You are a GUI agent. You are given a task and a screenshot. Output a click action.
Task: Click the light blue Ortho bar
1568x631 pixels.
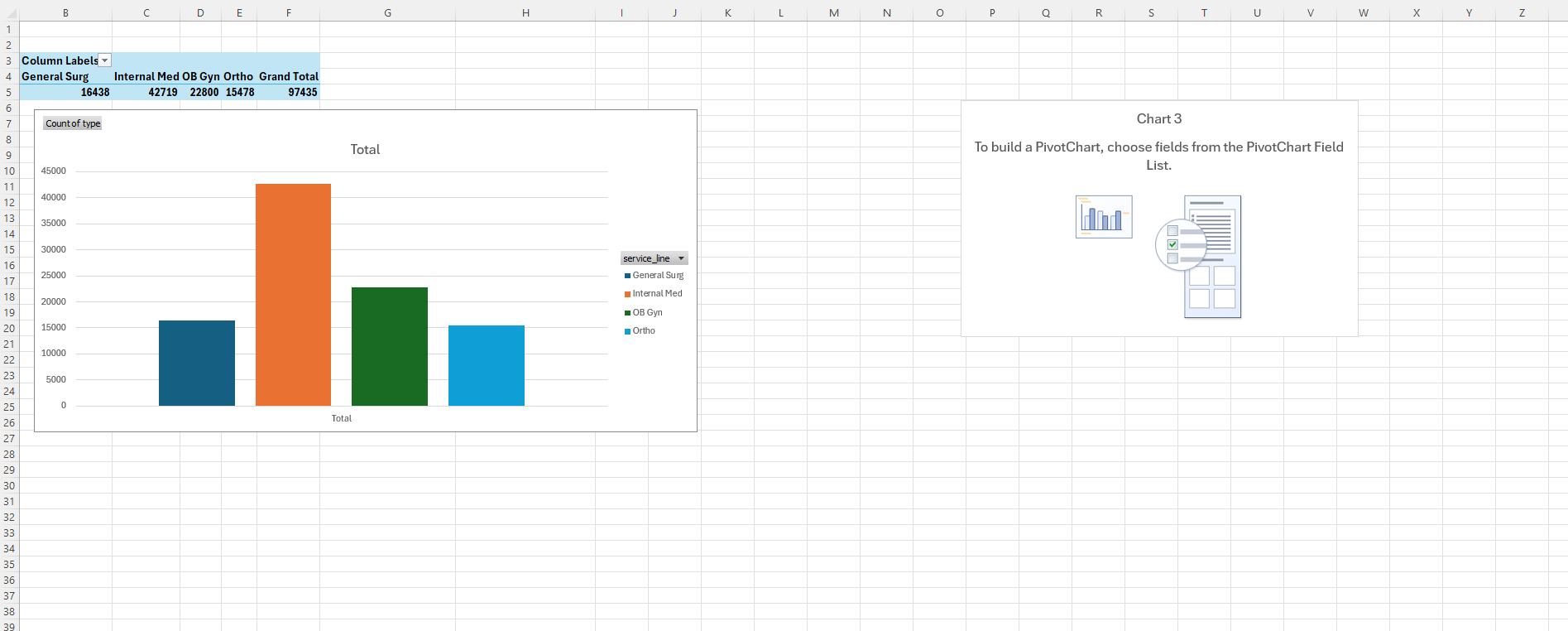(487, 365)
